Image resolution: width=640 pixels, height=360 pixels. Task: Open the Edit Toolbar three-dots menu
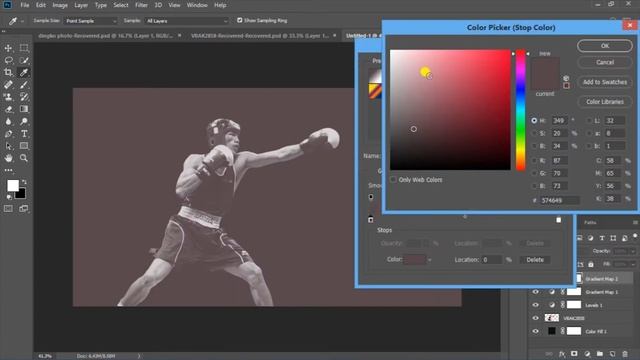(8, 170)
